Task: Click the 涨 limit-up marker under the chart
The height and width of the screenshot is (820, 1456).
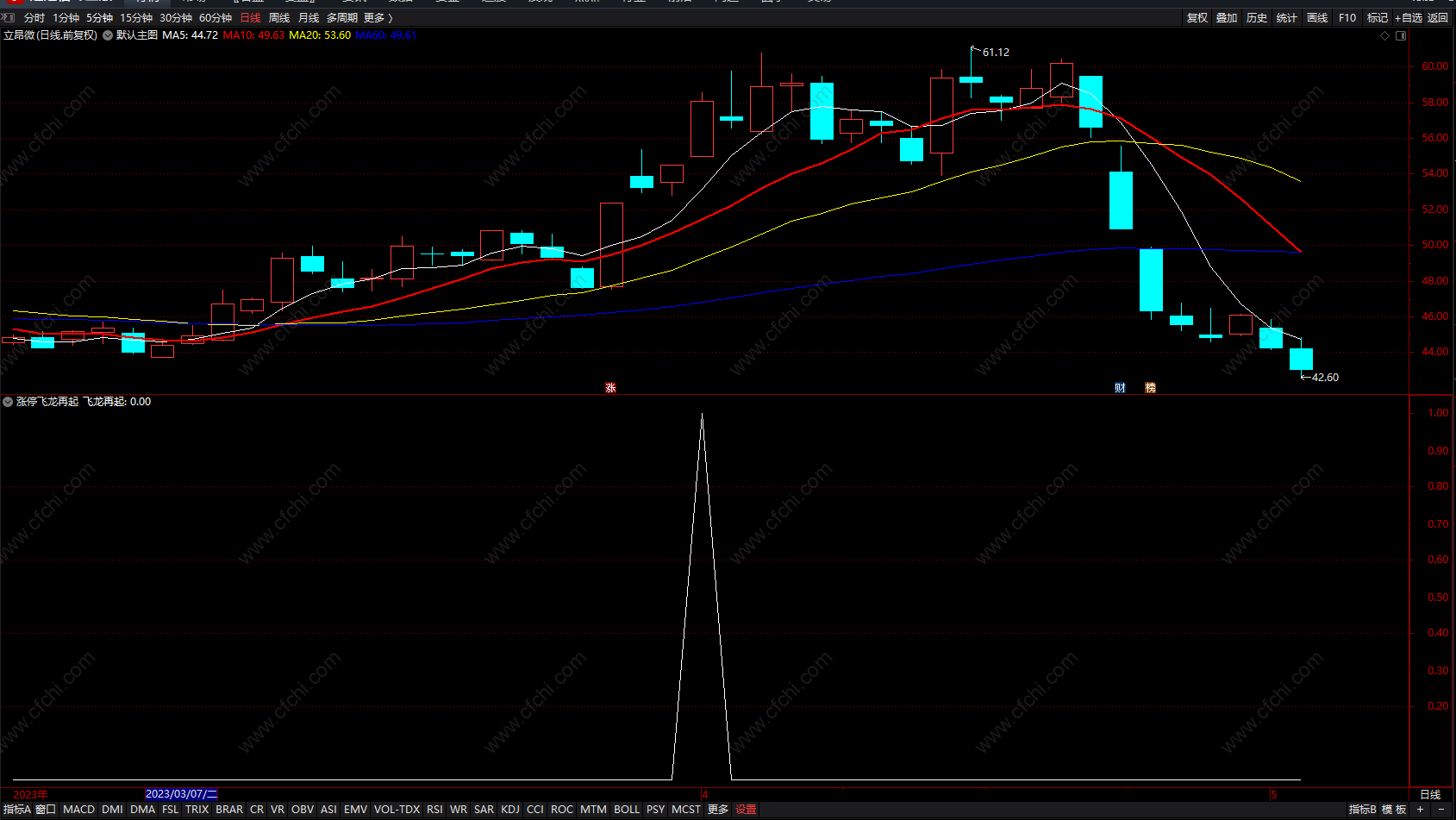Action: click(610, 388)
